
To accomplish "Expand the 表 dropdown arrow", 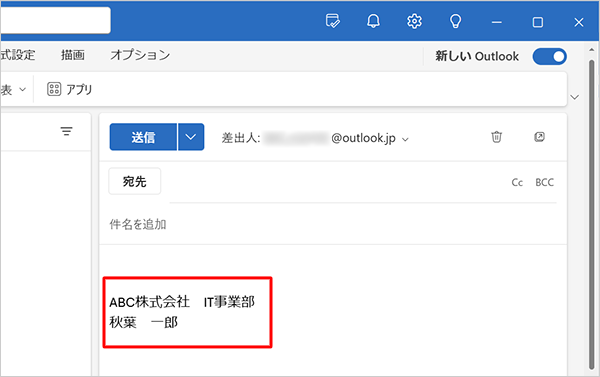I will coord(23,90).
